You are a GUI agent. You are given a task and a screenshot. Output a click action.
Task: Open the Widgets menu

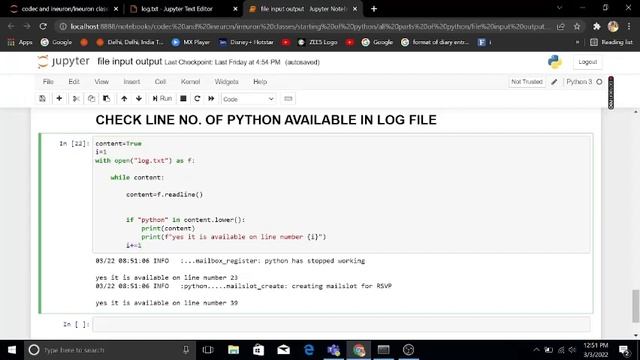[x=227, y=82]
